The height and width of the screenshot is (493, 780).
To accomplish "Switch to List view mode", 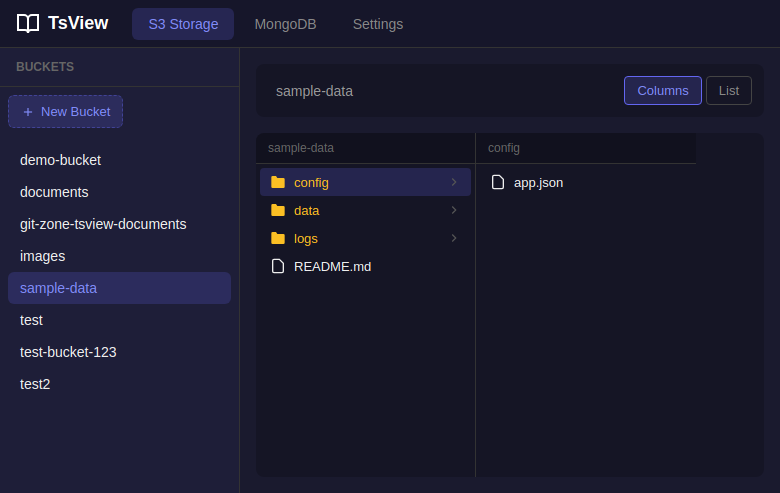I will click(x=728, y=91).
